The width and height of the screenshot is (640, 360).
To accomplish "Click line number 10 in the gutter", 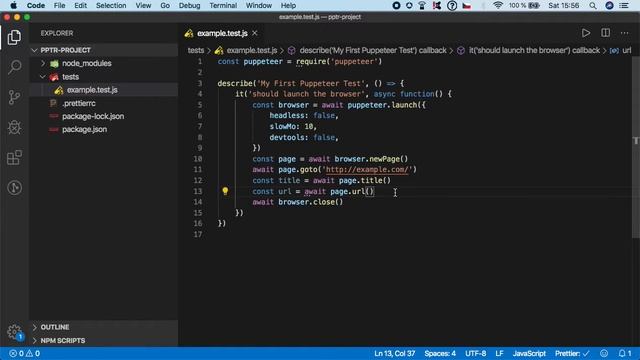I will click(198, 159).
